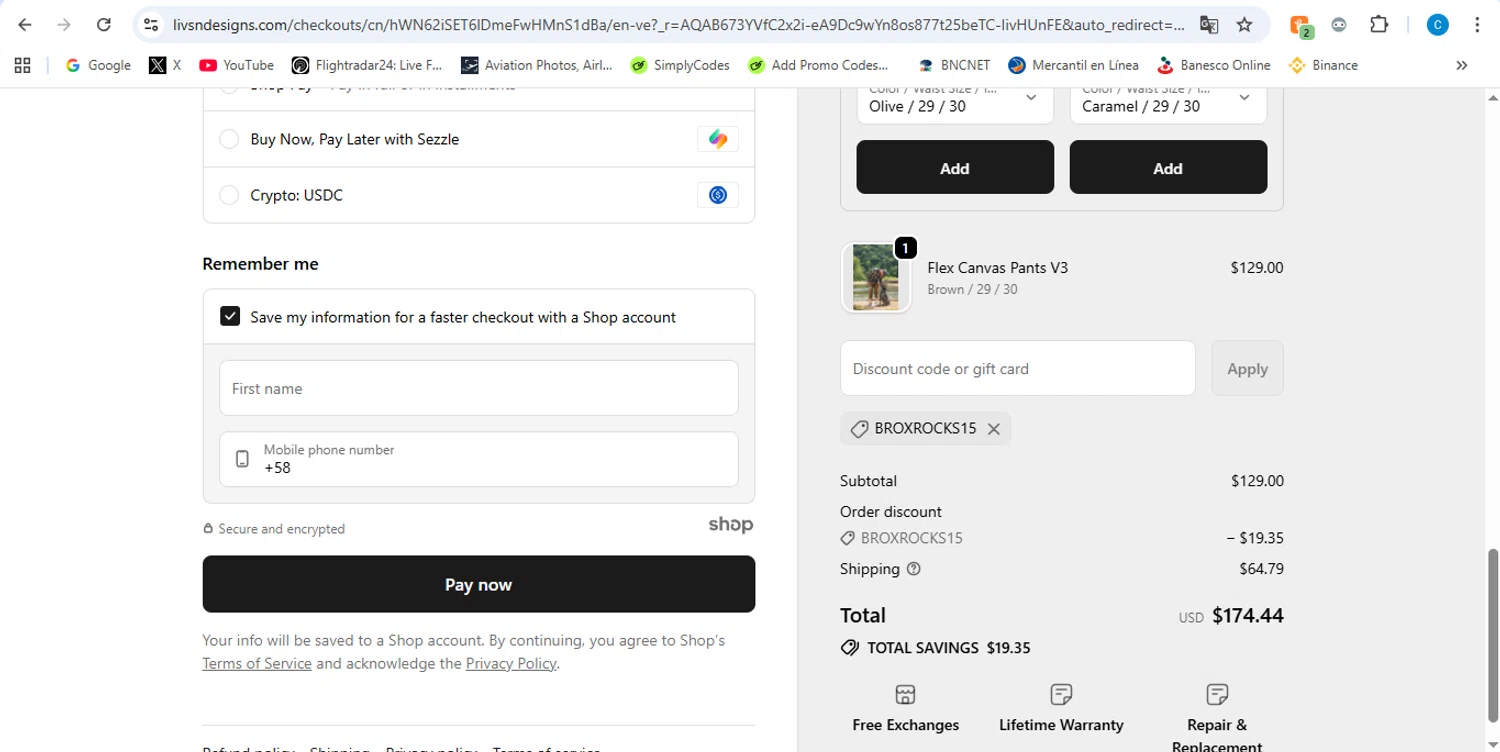The height and width of the screenshot is (752, 1500).
Task: Click the USDC crypto logo icon
Action: coord(718,195)
